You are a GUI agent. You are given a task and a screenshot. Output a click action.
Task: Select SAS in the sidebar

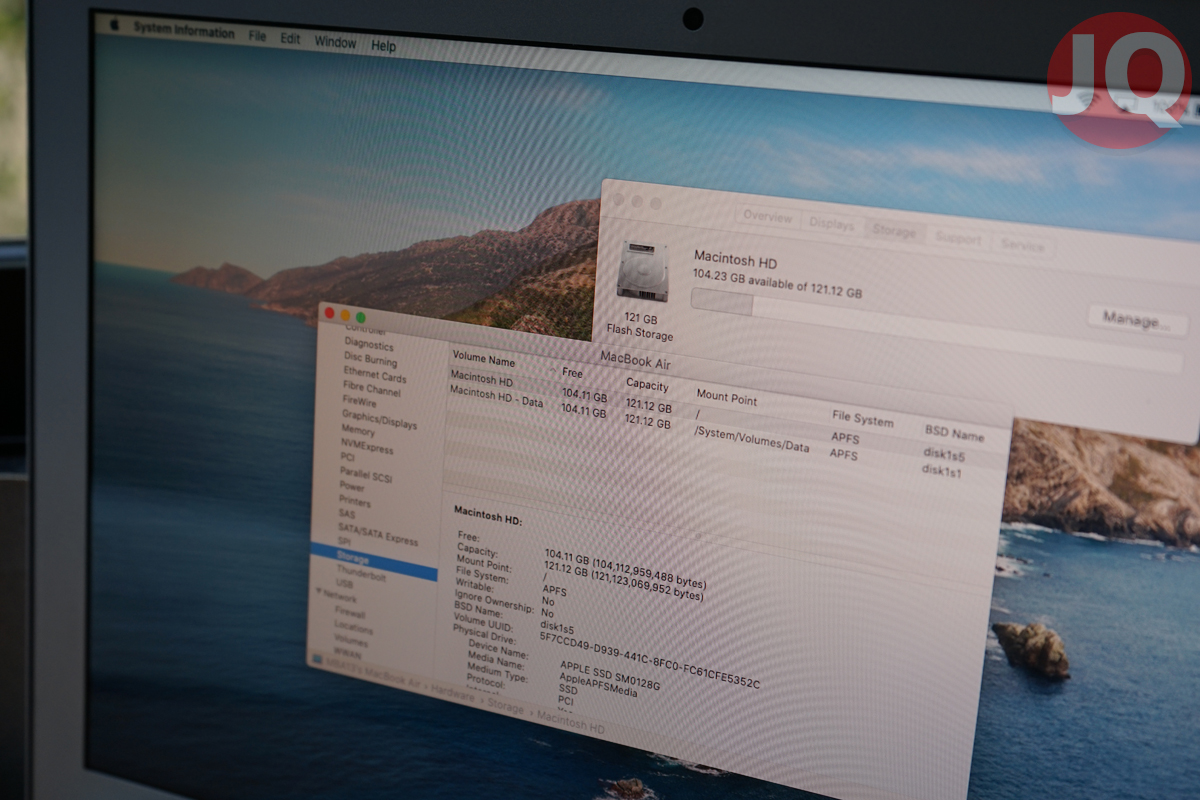pyautogui.click(x=346, y=514)
